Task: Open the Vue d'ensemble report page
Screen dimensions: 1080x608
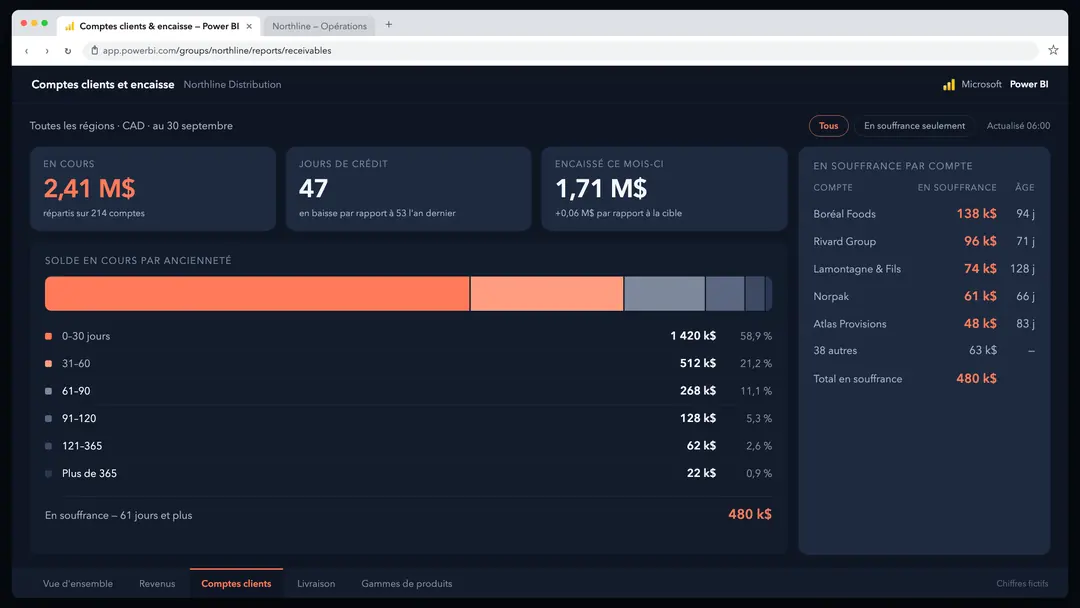Action: pos(78,584)
